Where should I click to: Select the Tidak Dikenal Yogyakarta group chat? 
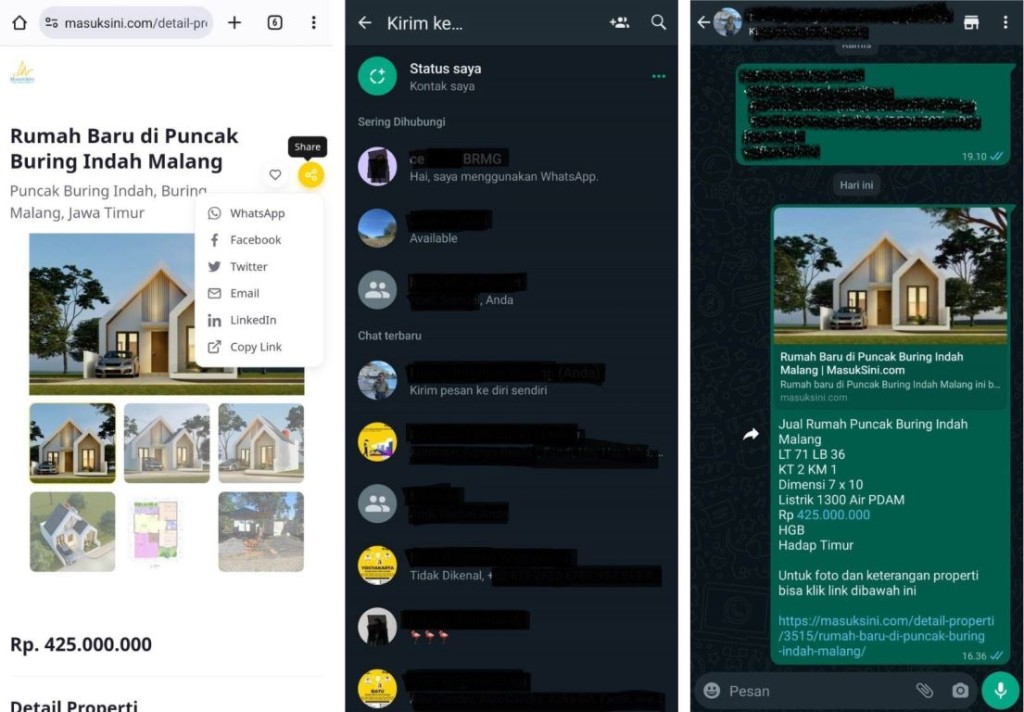pyautogui.click(x=511, y=566)
